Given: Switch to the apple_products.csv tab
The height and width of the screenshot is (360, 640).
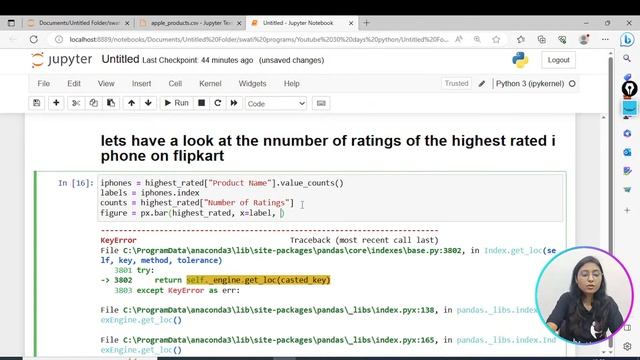Looking at the screenshot, I should pyautogui.click(x=191, y=23).
